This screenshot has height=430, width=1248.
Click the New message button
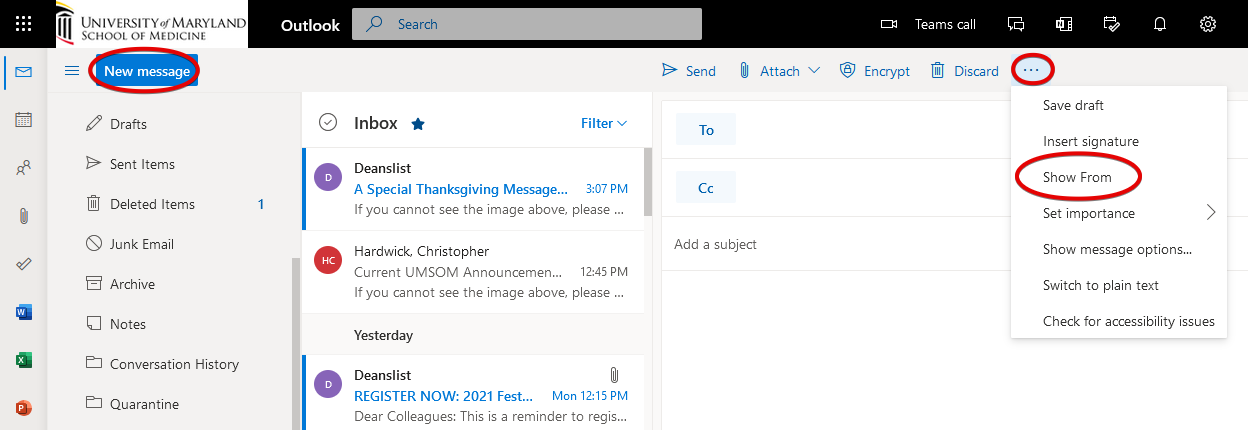[x=146, y=71]
